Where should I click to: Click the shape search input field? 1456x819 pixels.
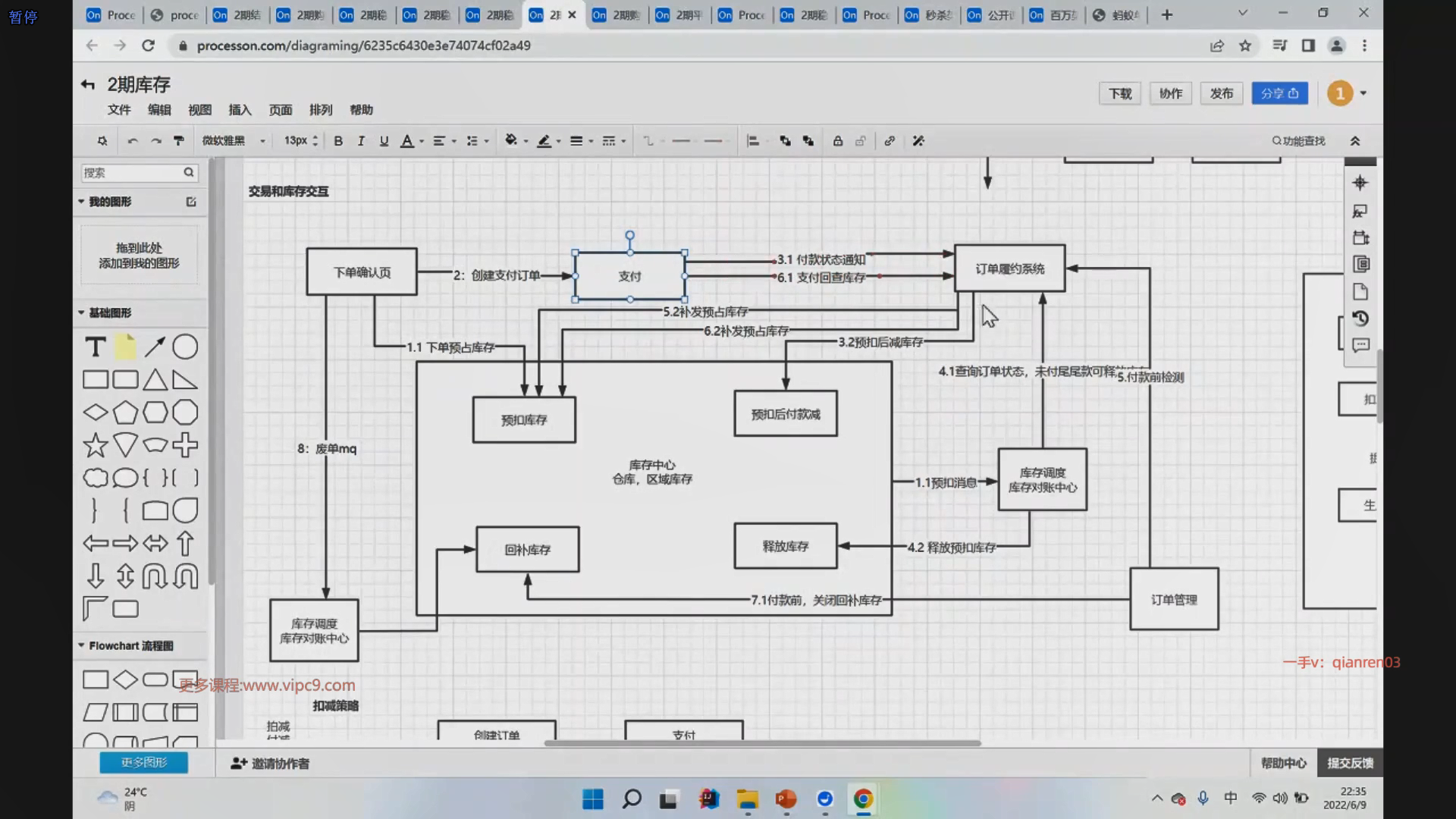(132, 173)
